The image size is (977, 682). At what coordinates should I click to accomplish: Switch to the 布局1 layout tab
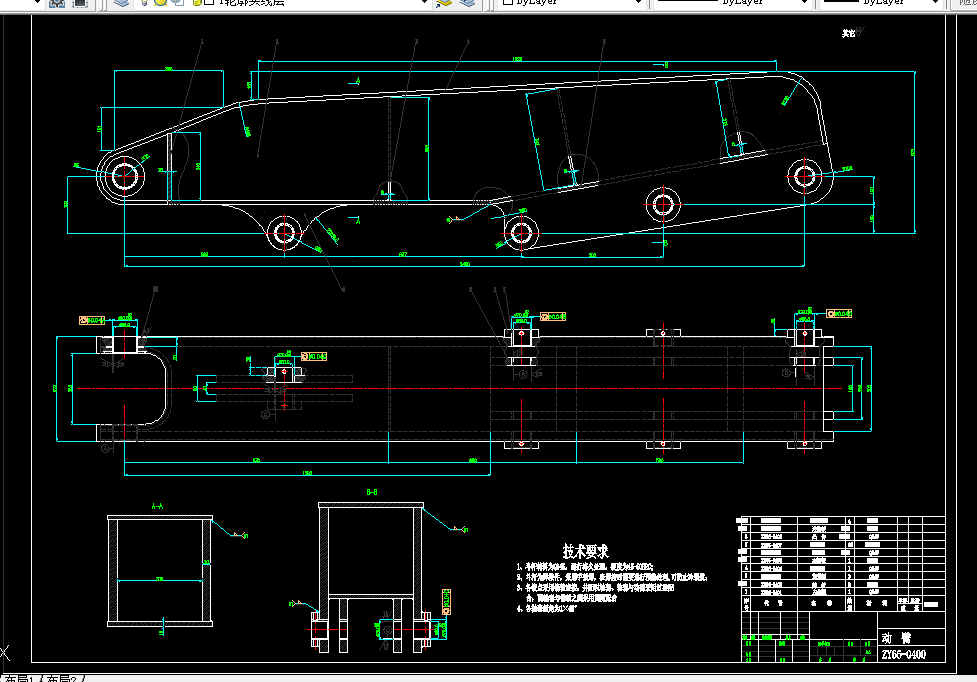click(19, 678)
